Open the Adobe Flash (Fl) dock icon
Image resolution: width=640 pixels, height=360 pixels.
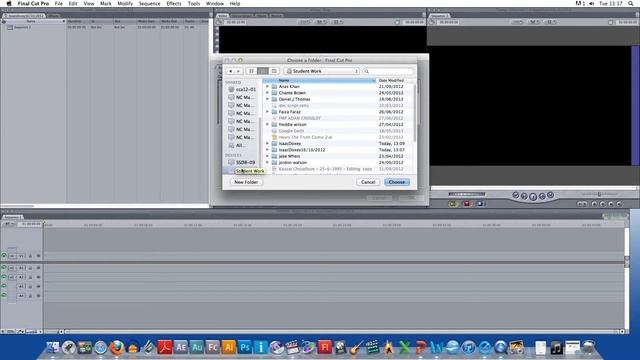click(x=324, y=347)
